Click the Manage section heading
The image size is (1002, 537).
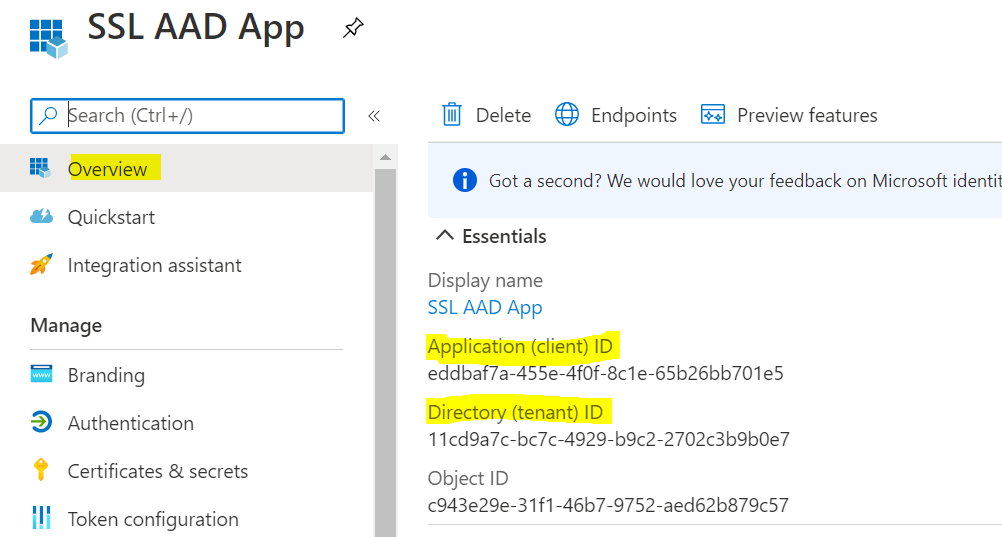pyautogui.click(x=66, y=325)
